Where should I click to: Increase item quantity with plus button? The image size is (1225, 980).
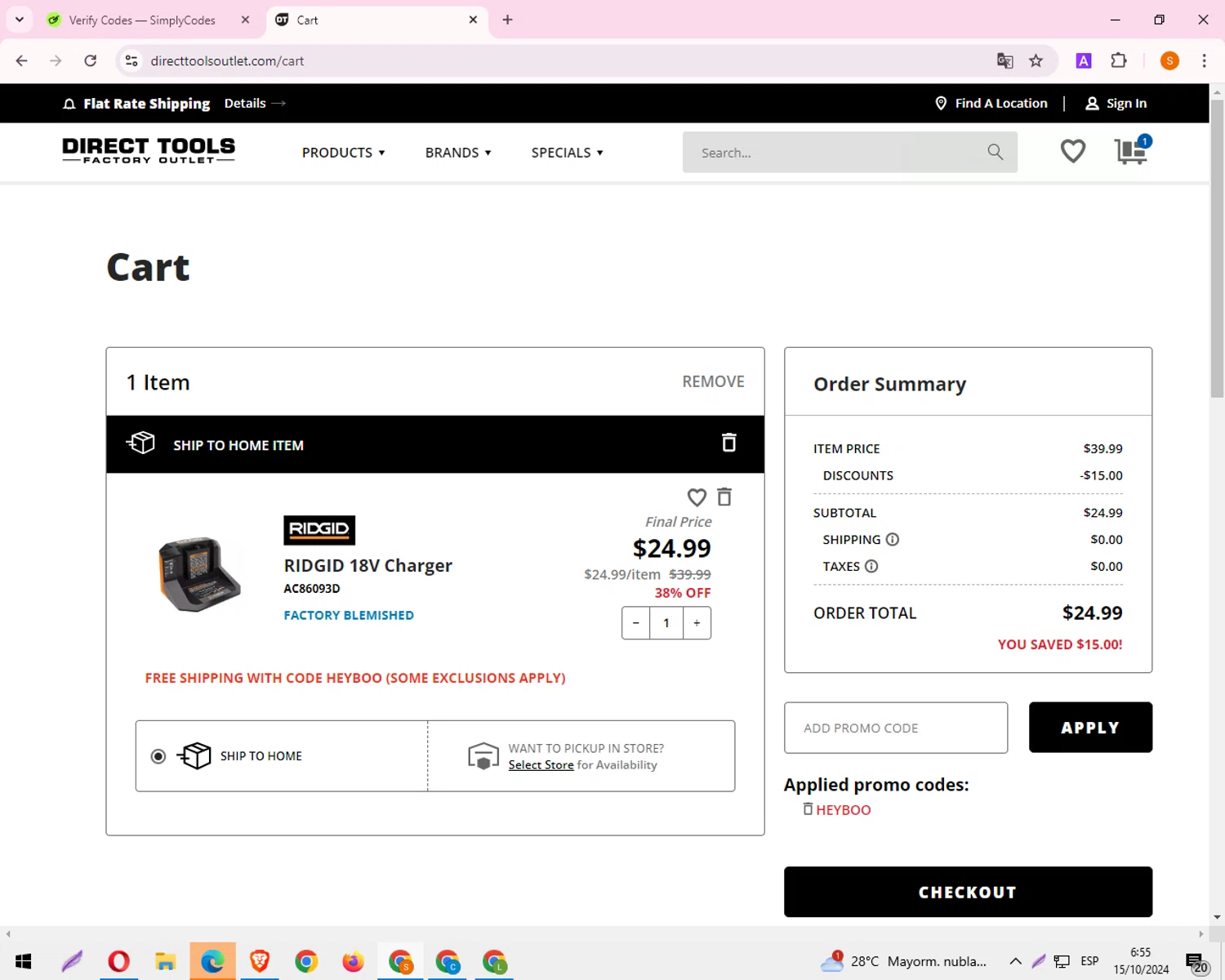697,623
